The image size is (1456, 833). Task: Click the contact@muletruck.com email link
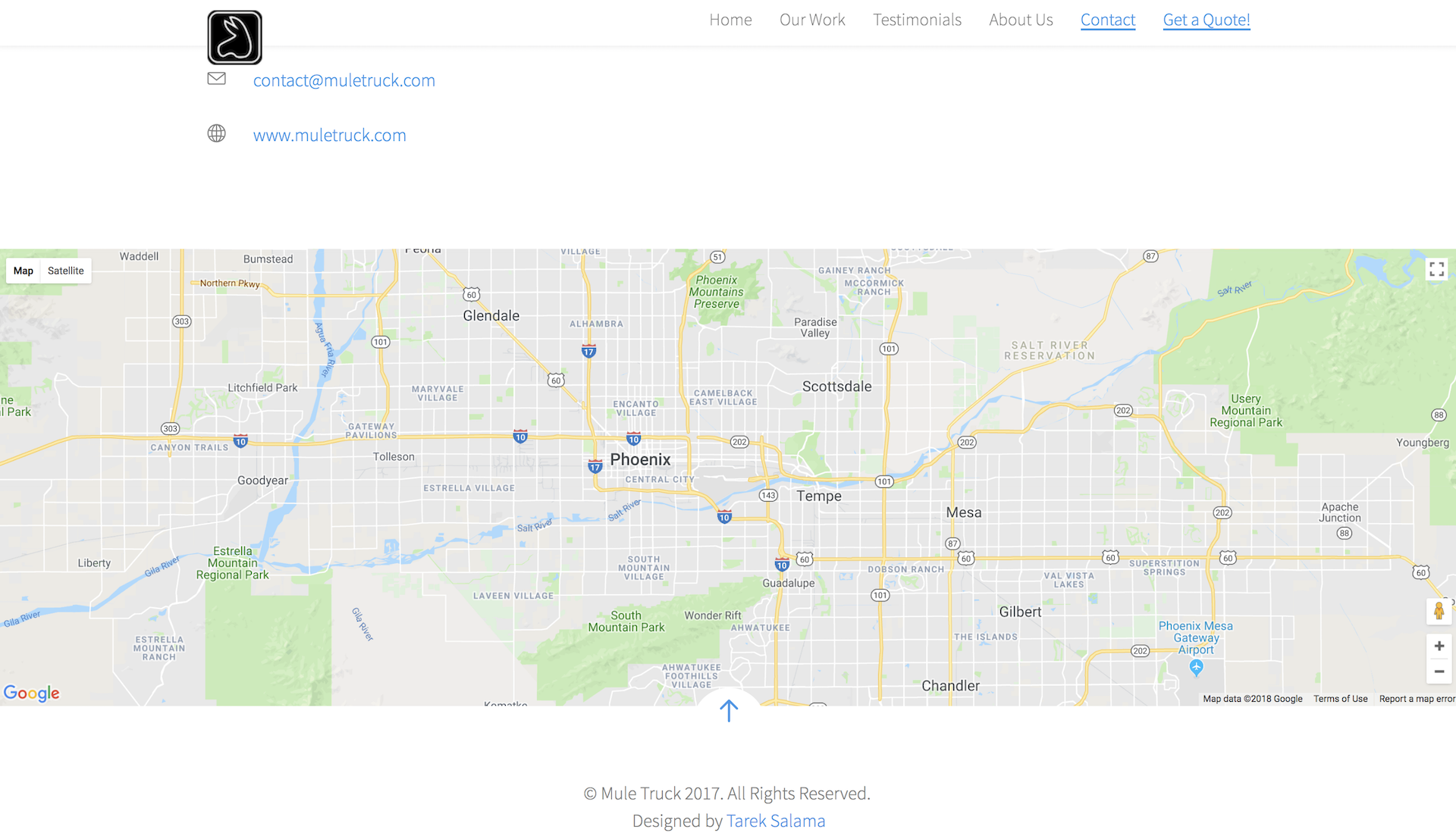344,80
